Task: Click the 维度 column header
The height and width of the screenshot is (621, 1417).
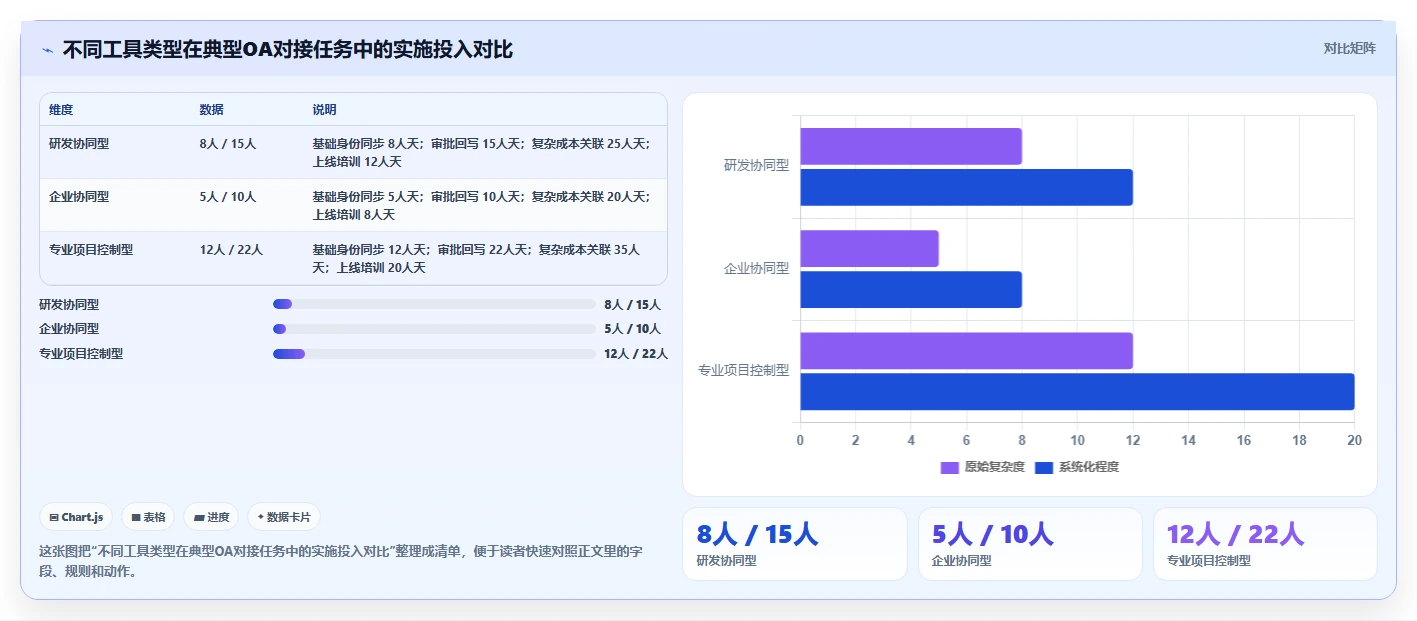Action: (x=61, y=110)
